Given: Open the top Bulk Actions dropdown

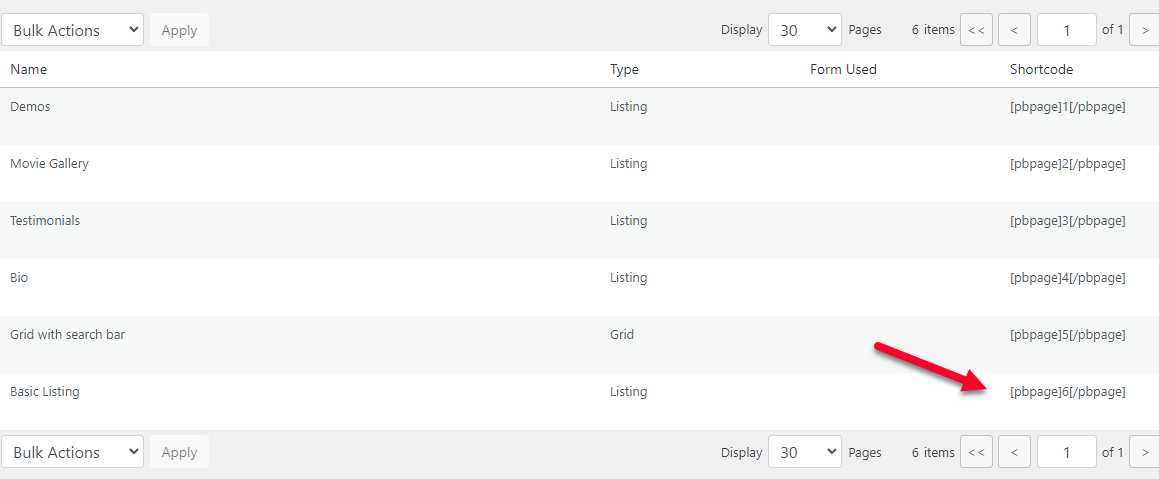Looking at the screenshot, I should click(72, 30).
